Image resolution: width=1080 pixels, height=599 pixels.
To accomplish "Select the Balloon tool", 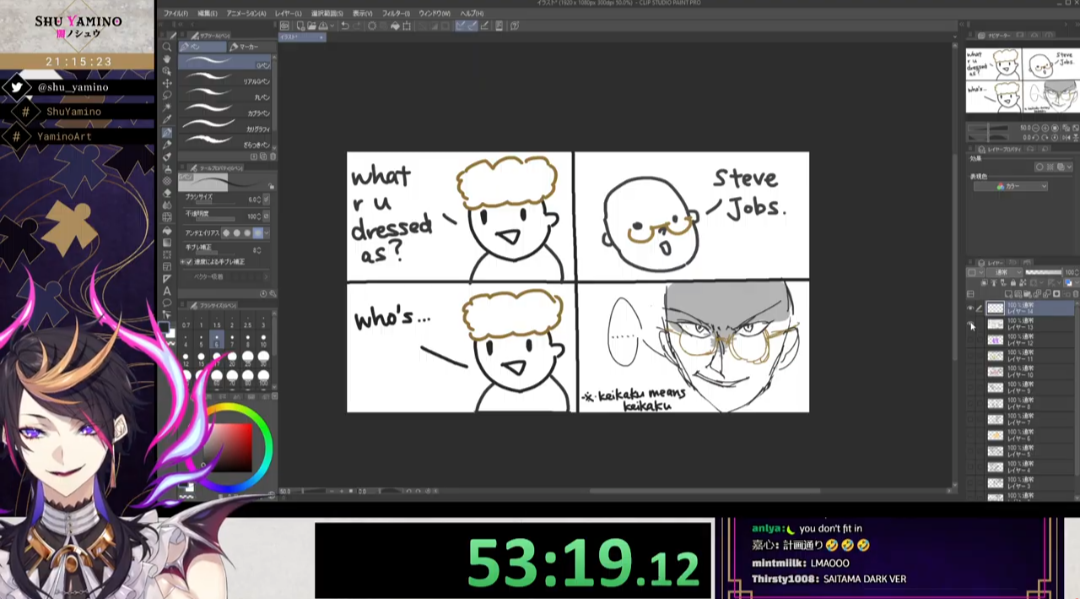I will click(167, 303).
